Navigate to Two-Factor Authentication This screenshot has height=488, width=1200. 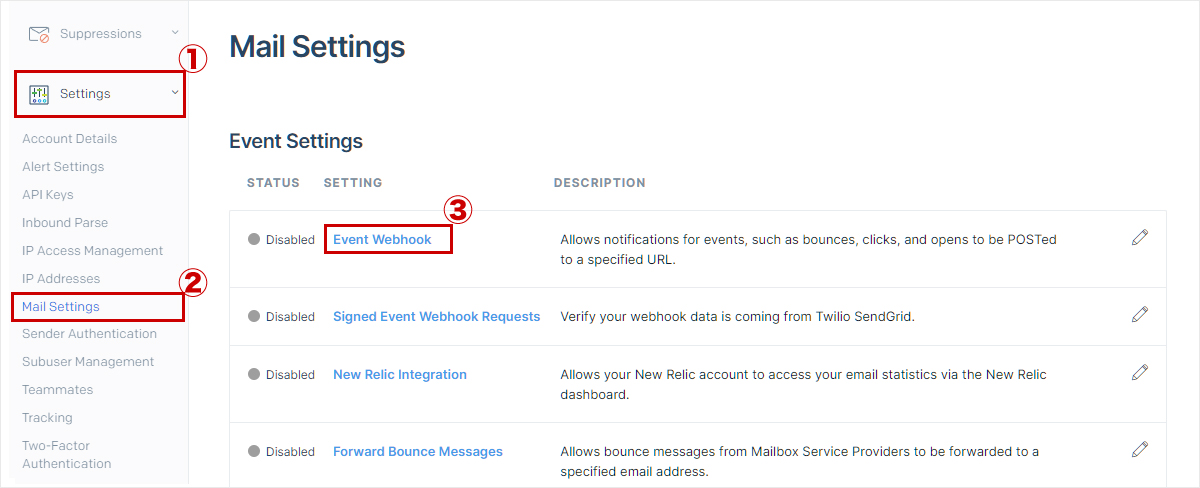[x=67, y=455]
